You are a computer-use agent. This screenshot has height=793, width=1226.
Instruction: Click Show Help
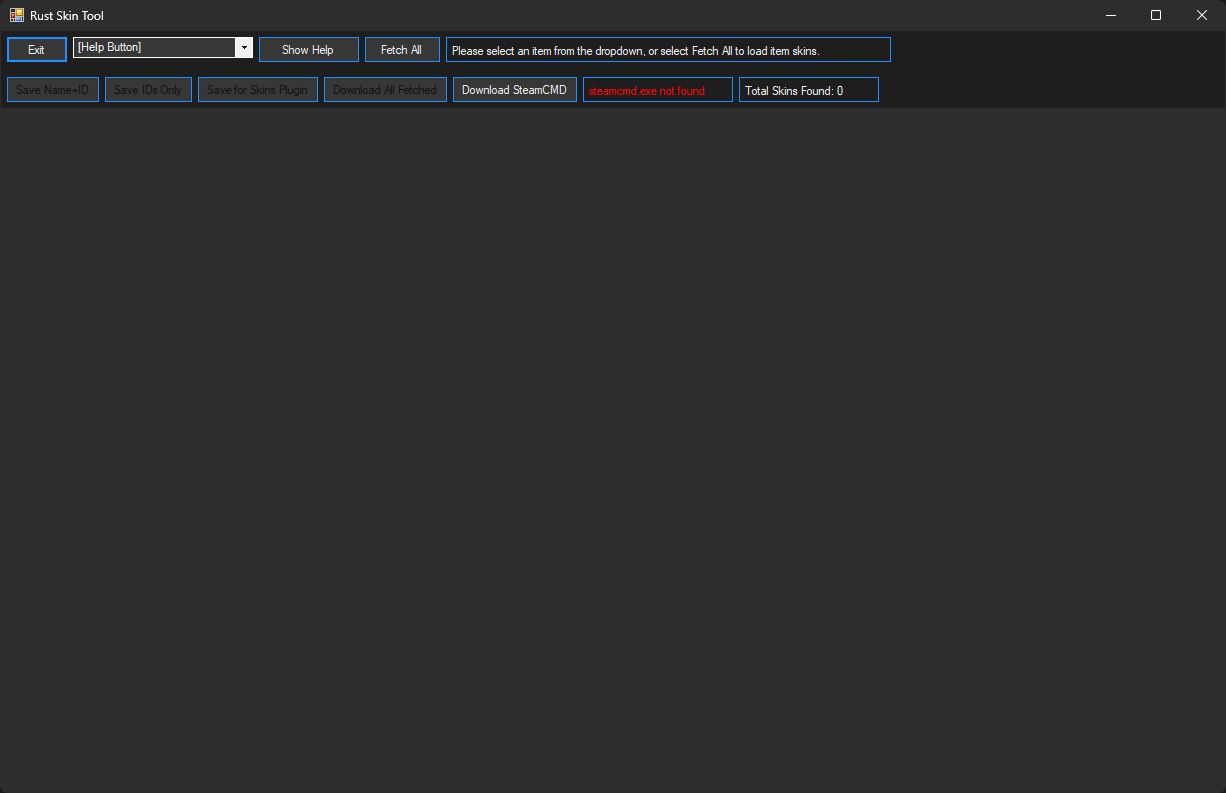pyautogui.click(x=308, y=50)
